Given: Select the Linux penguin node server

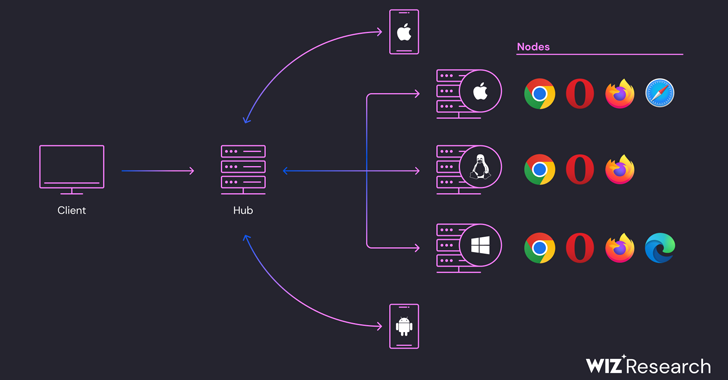Looking at the screenshot, I should [469, 170].
